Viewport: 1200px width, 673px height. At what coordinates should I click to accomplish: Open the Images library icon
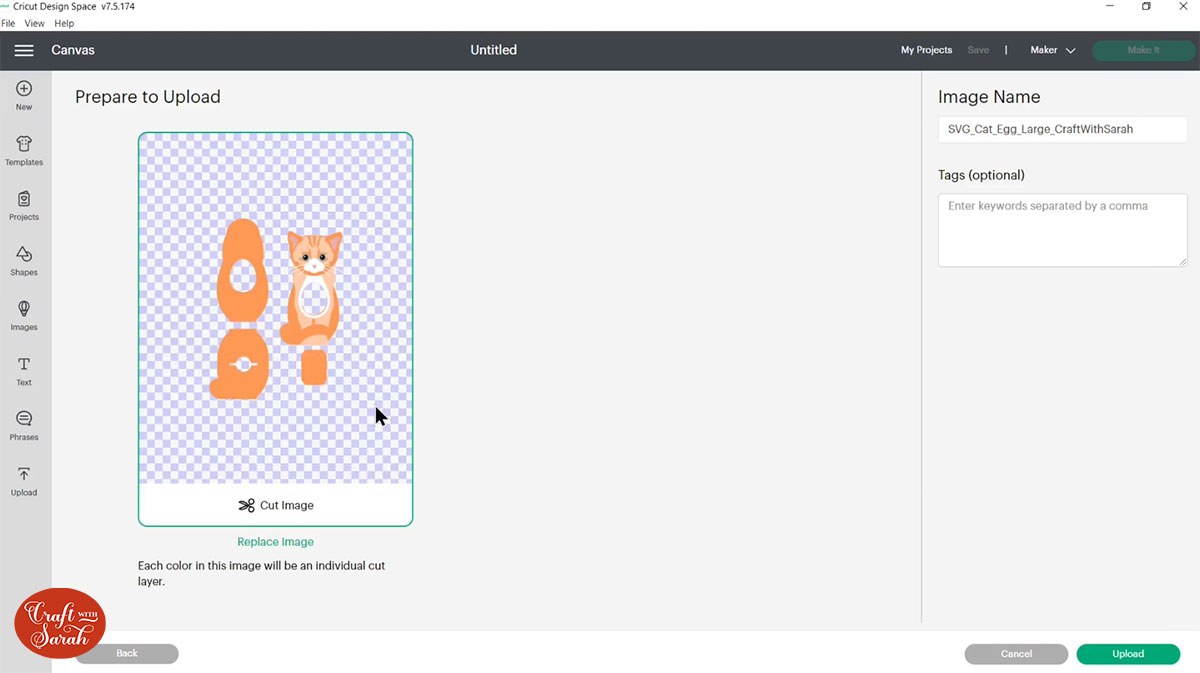(23, 313)
